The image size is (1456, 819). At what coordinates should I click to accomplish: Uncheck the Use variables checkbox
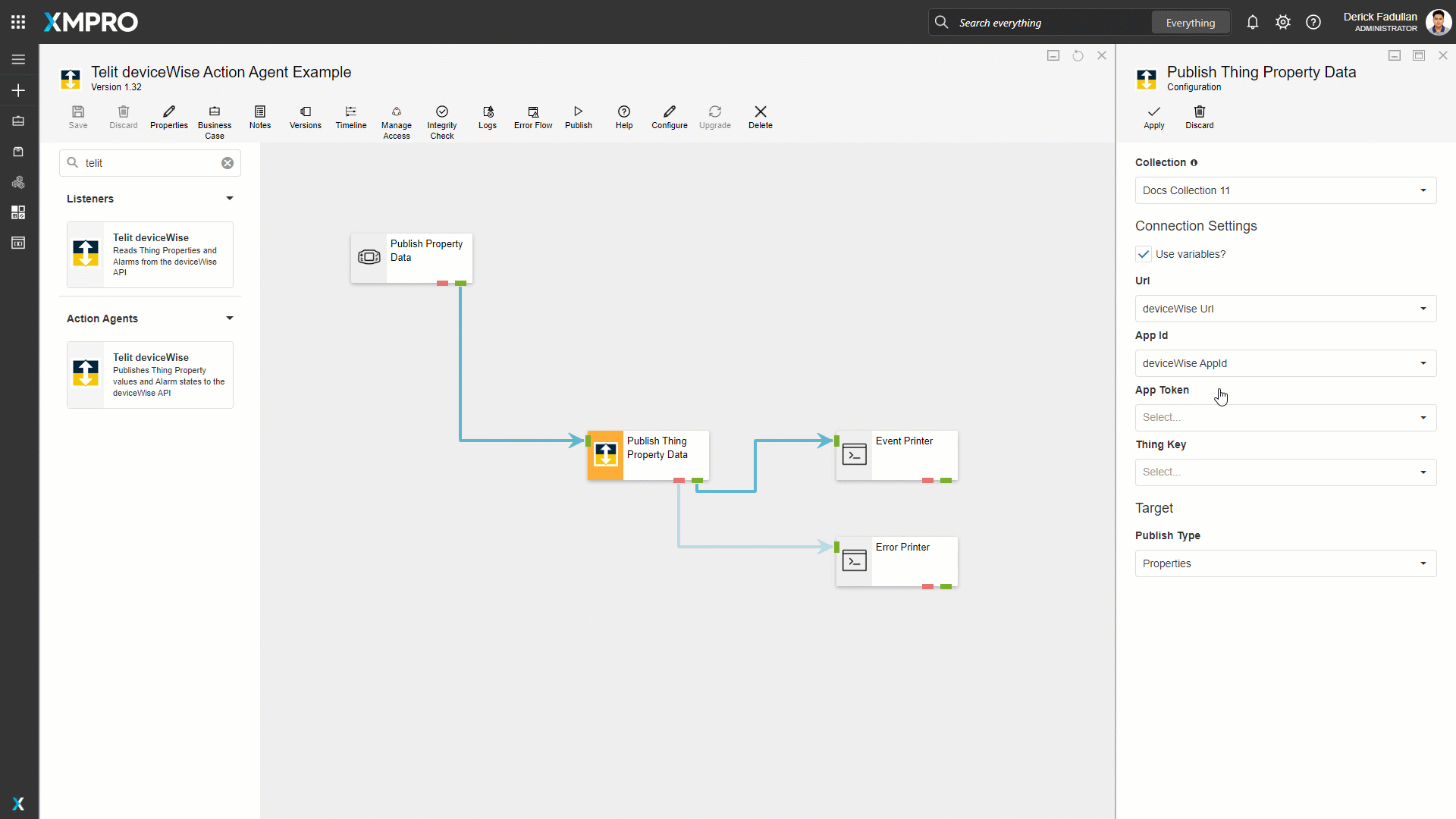point(1144,254)
